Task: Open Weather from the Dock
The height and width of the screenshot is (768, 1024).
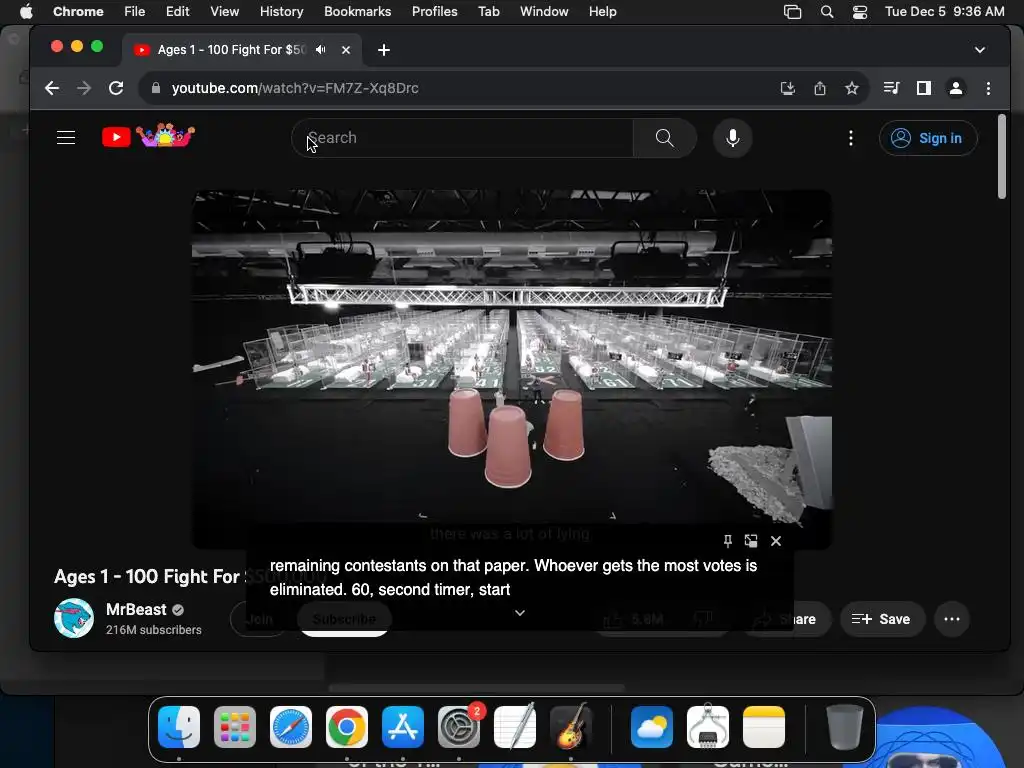Action: coord(652,727)
